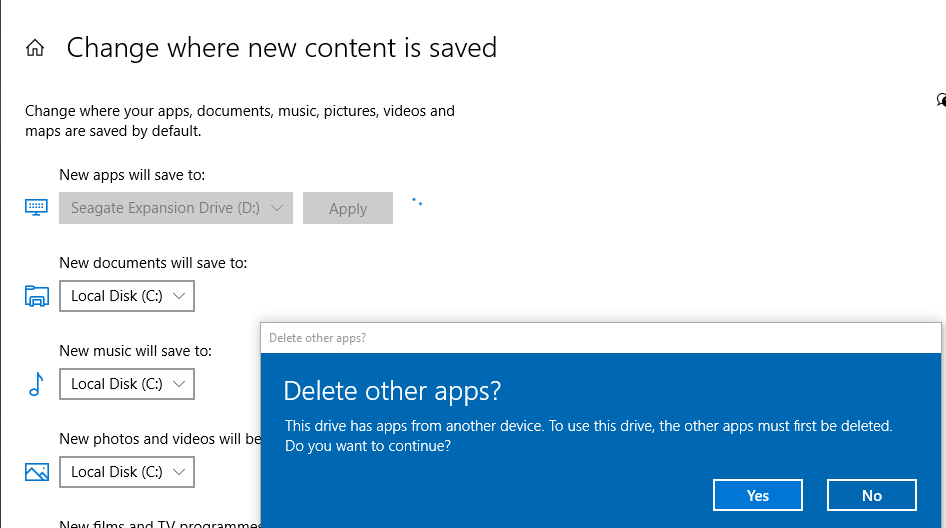
Task: Expand the new documents Local Disk (C:) dropdown
Action: [127, 296]
